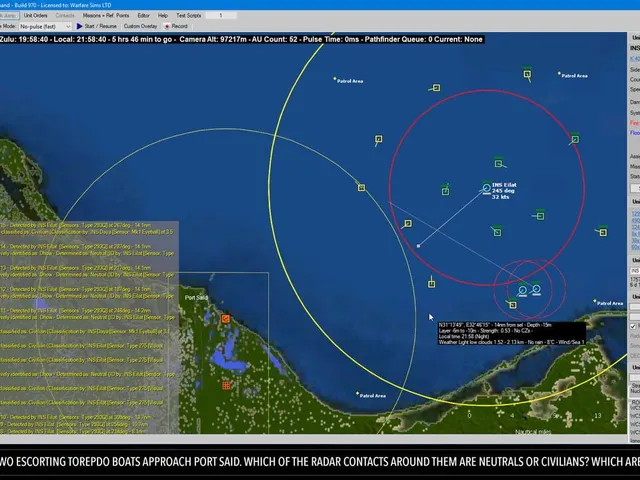
Task: Toggle the checked checkbox in the right unit panel
Action: tap(633, 326)
